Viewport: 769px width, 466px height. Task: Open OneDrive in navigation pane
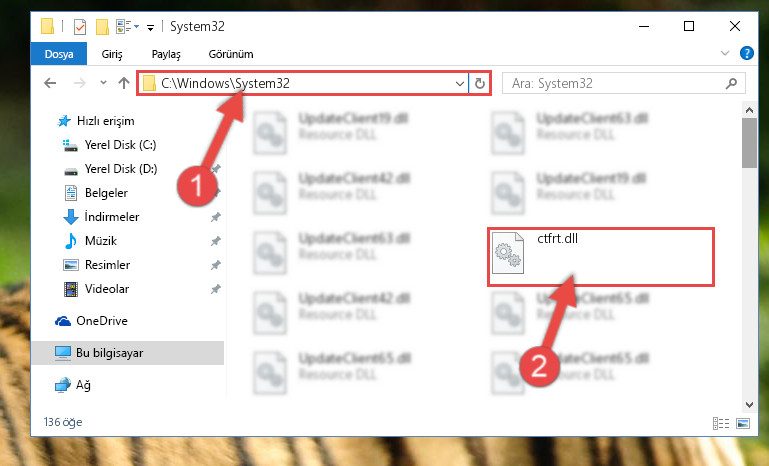[102, 321]
